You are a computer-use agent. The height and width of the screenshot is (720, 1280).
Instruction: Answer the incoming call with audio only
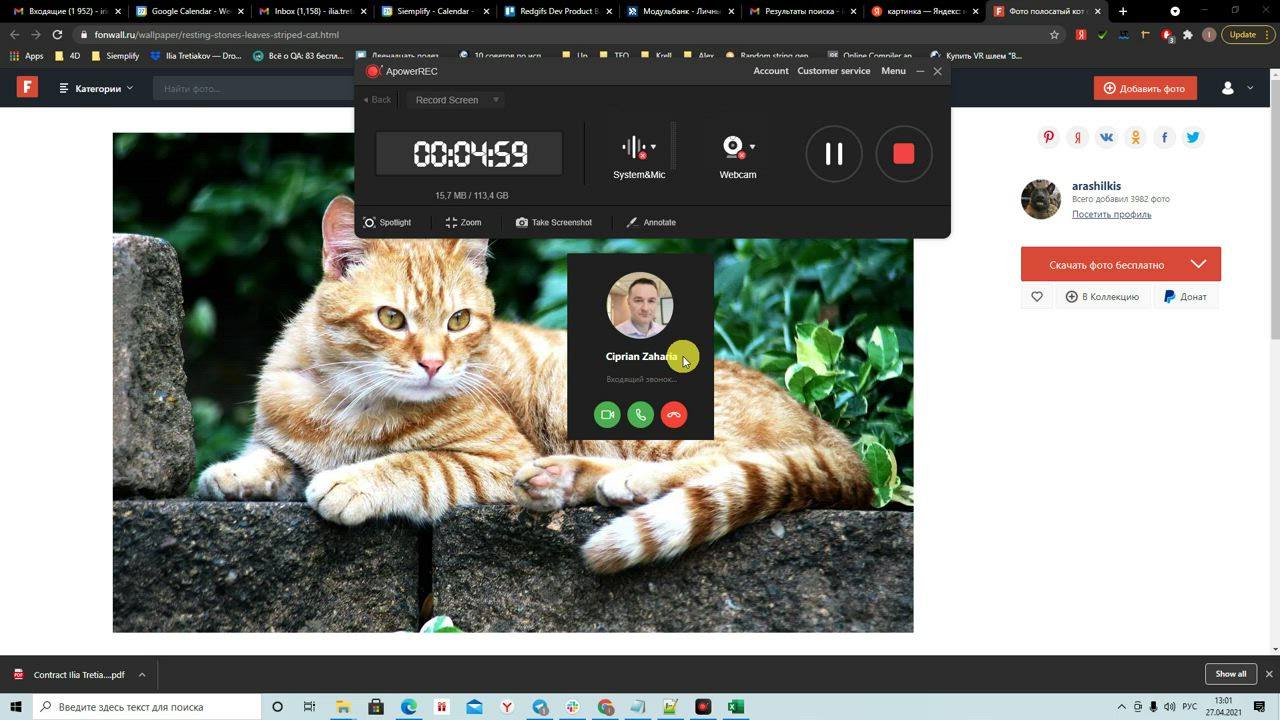click(641, 415)
